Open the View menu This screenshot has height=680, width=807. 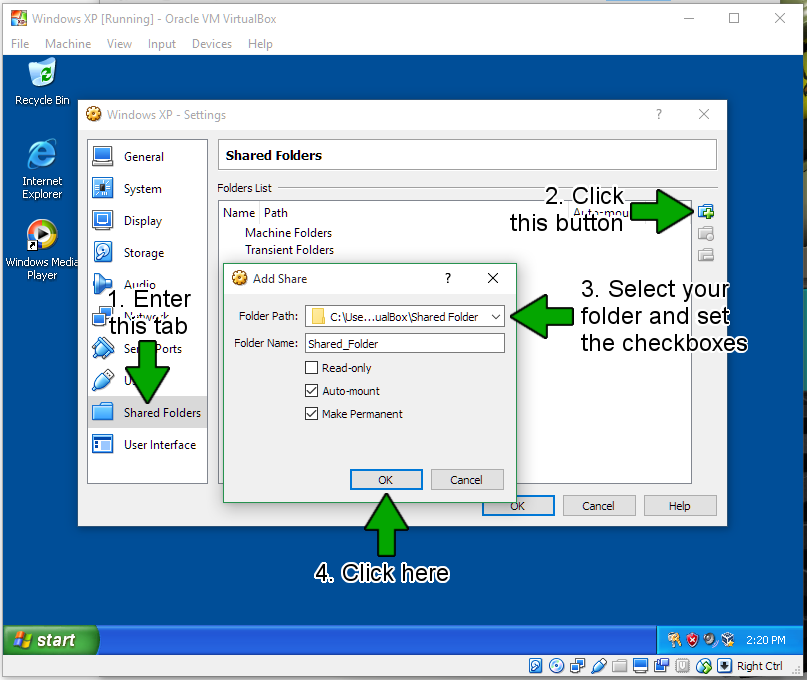[119, 44]
